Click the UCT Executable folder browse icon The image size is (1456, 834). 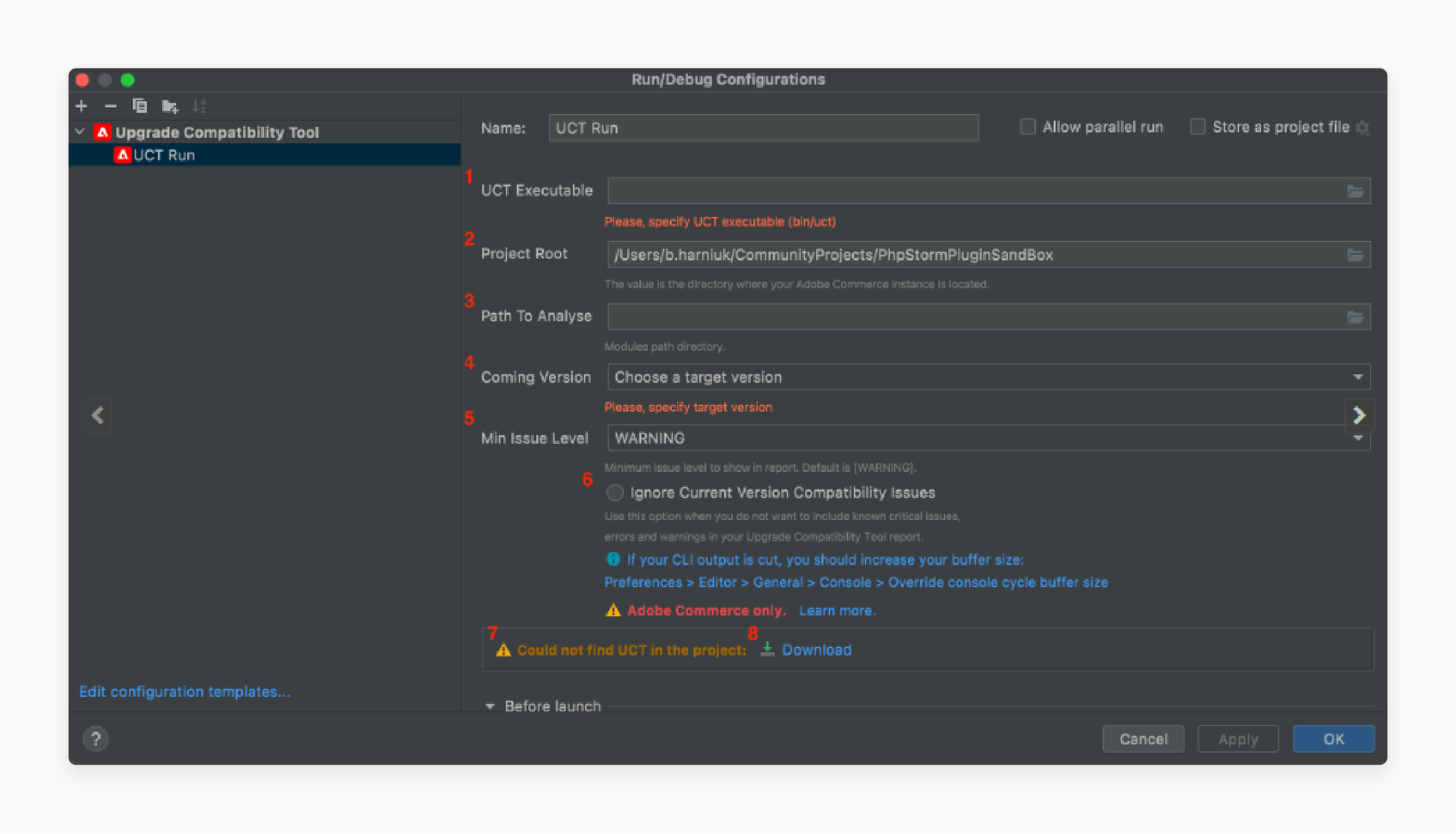[1356, 191]
